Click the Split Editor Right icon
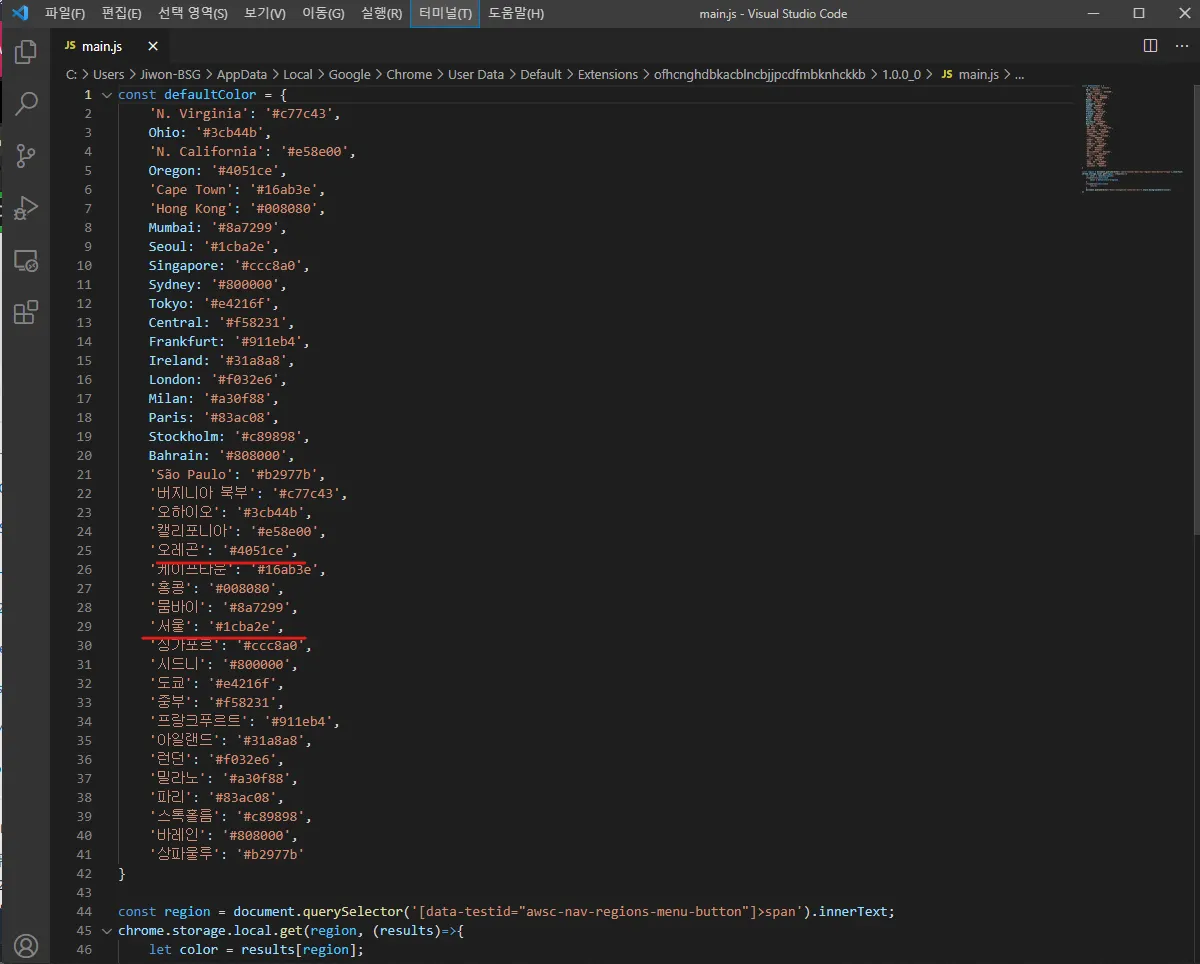The image size is (1200, 964). tap(1150, 46)
